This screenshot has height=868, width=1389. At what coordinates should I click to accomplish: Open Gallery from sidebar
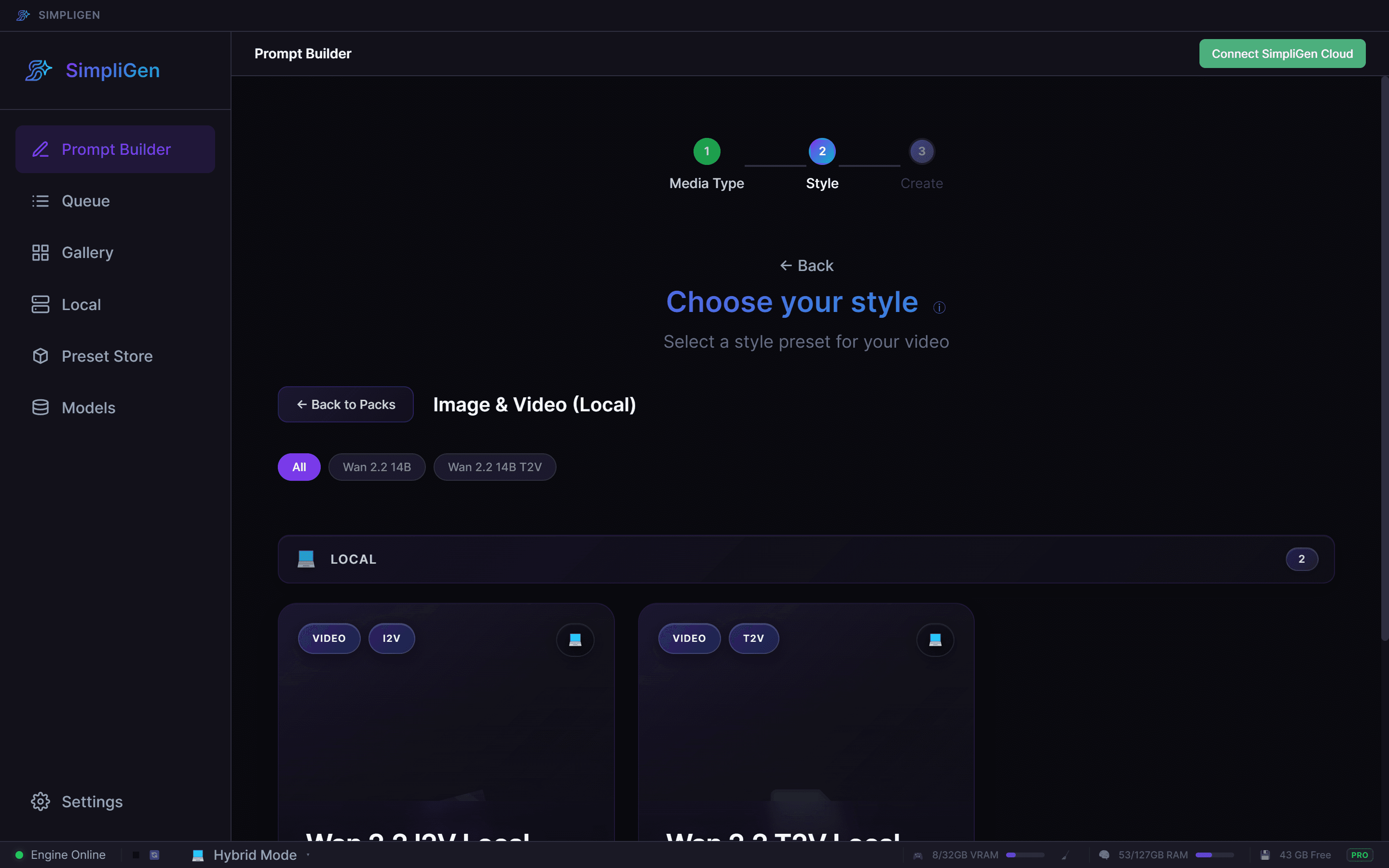115,253
